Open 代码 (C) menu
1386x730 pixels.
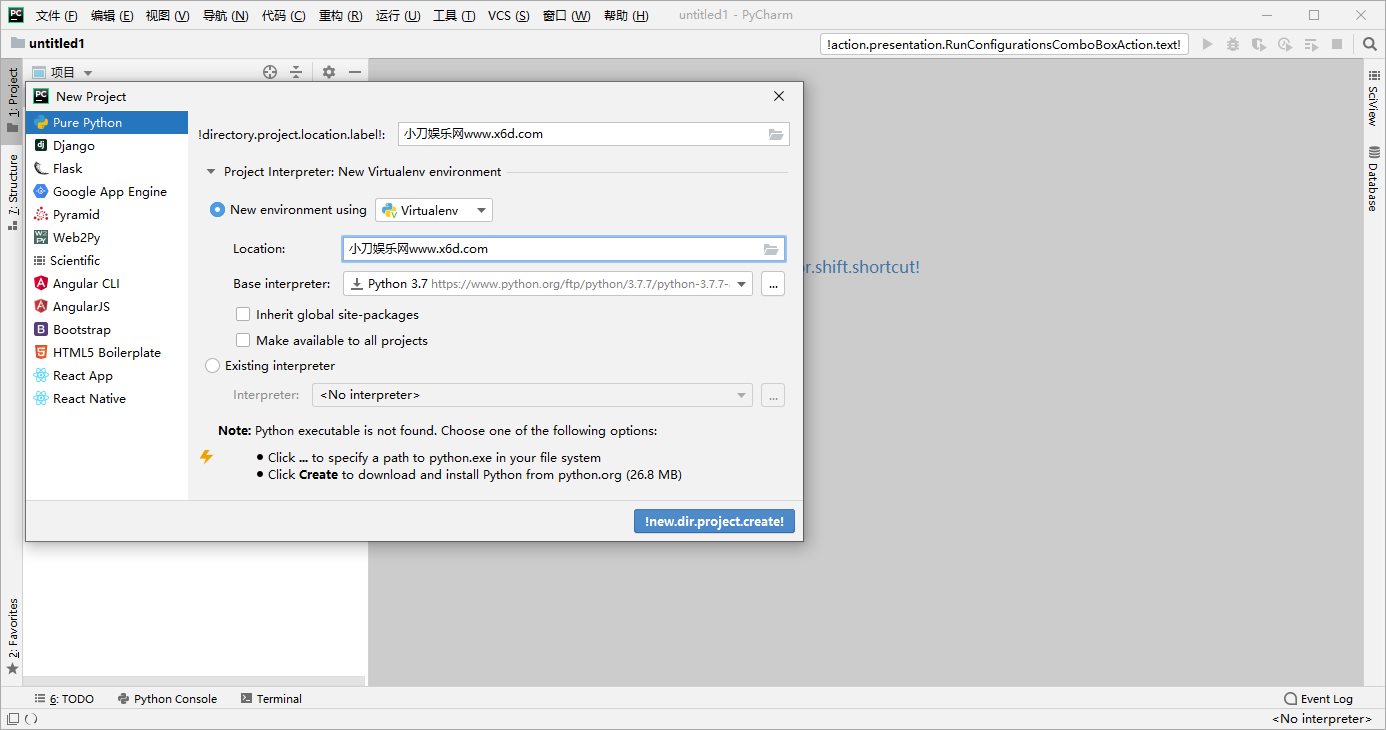tap(284, 16)
